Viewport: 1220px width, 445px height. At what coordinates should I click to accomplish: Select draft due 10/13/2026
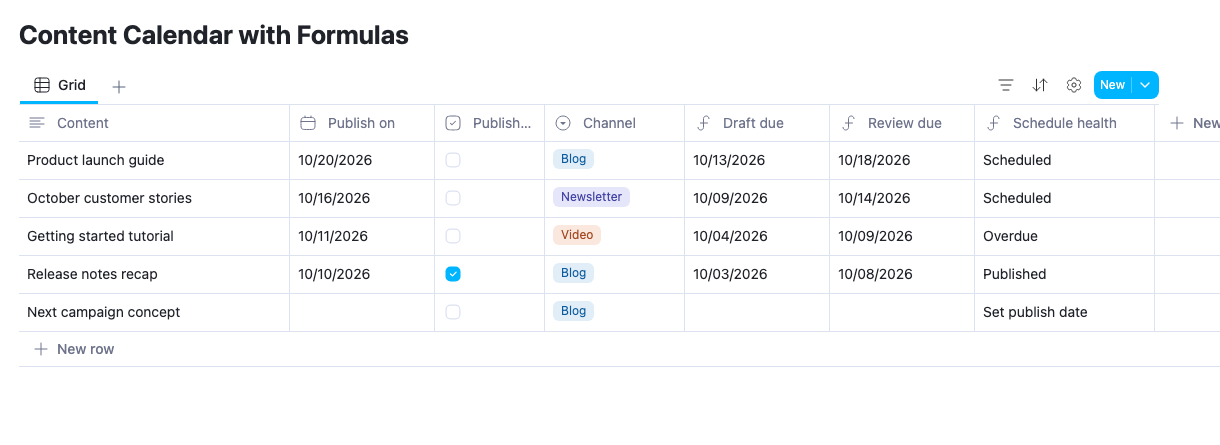pos(757,160)
